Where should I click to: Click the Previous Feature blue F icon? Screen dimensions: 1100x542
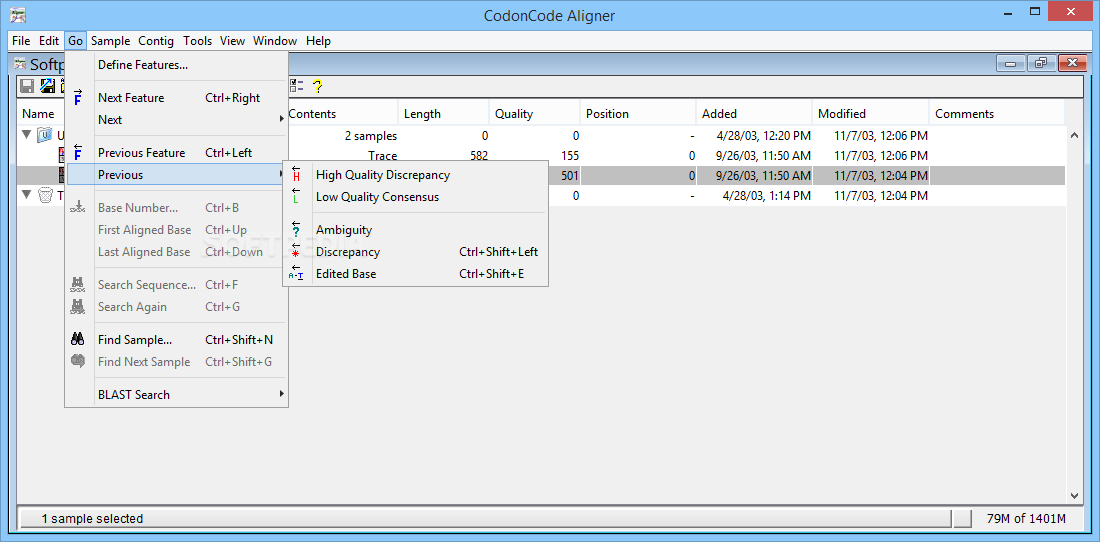click(x=78, y=153)
